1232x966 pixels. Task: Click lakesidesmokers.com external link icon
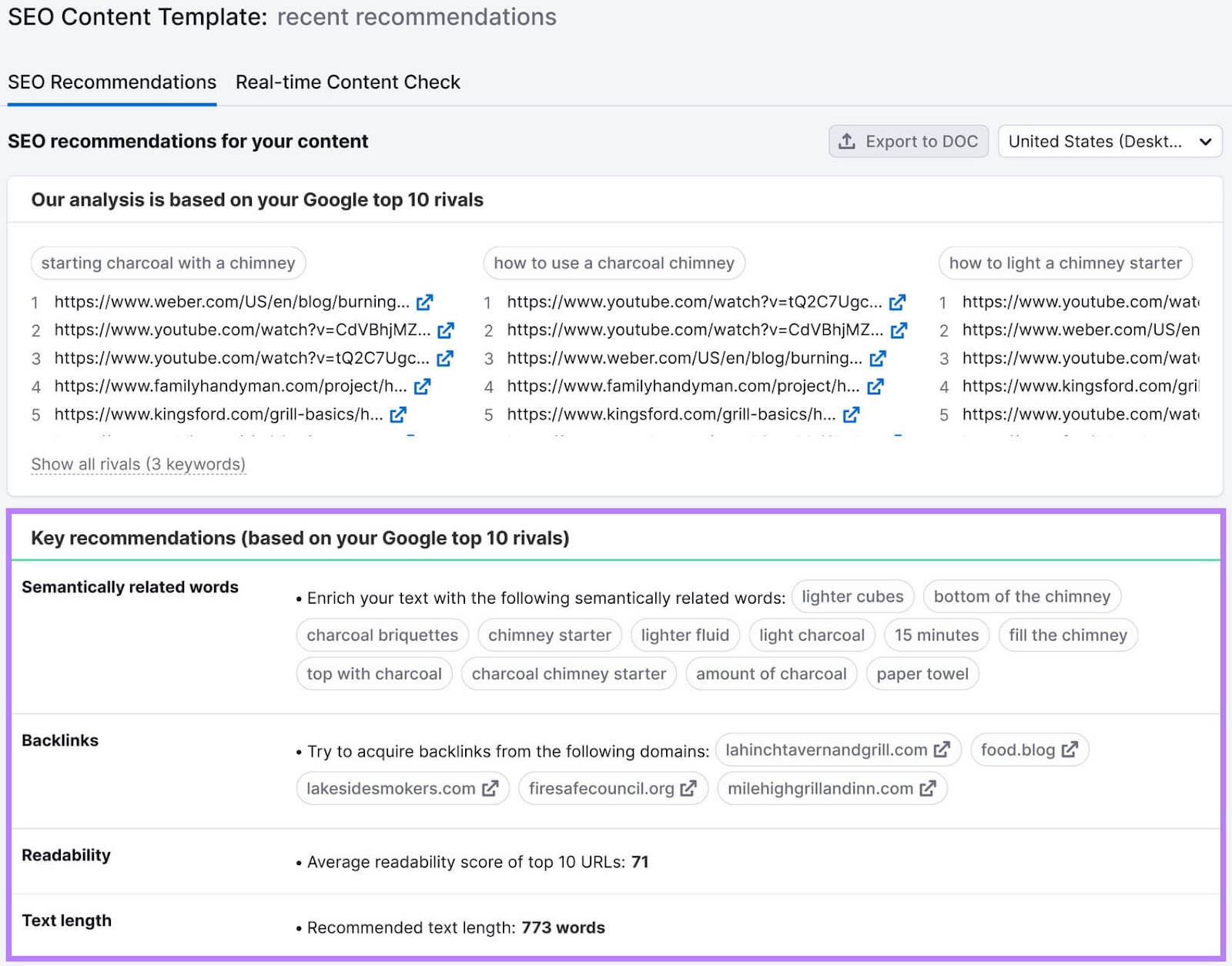(x=490, y=788)
